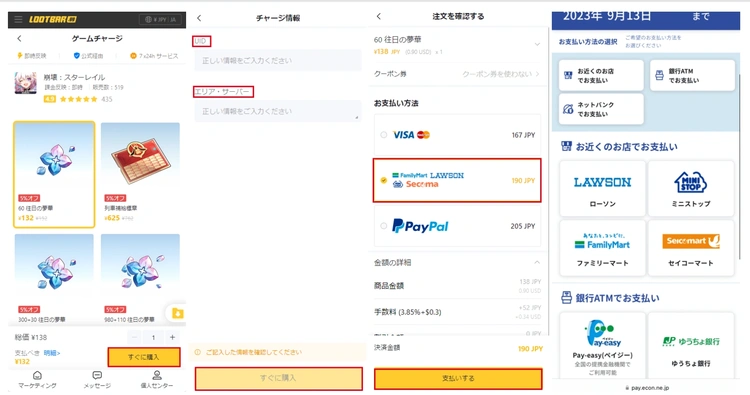Image resolution: width=750 pixels, height=395 pixels.
Task: Click the LOOTBAR logo
Action: pyautogui.click(x=53, y=20)
